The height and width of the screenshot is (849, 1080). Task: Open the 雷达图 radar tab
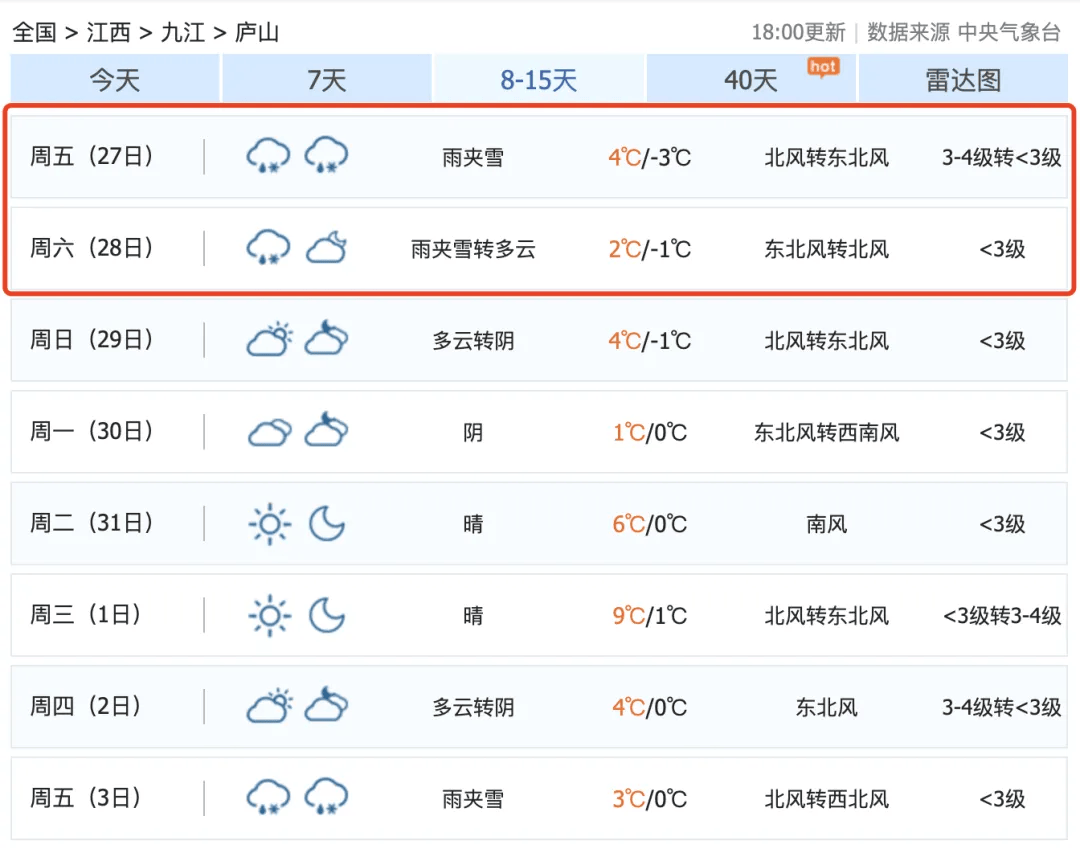coord(963,80)
